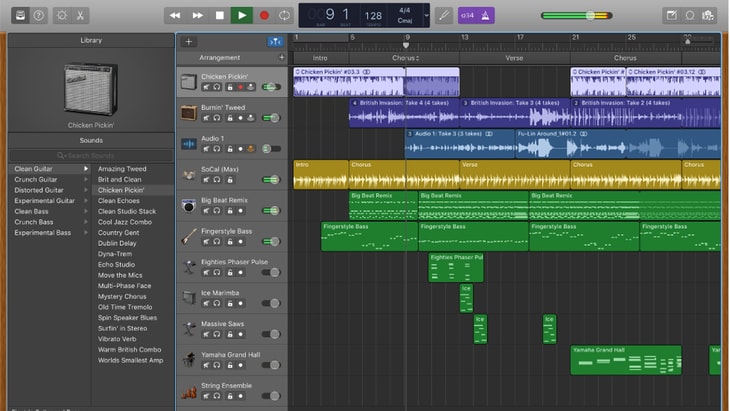This screenshot has width=730, height=411.
Task: Choose the Worlds Smallest Amp sound
Action: coord(130,360)
